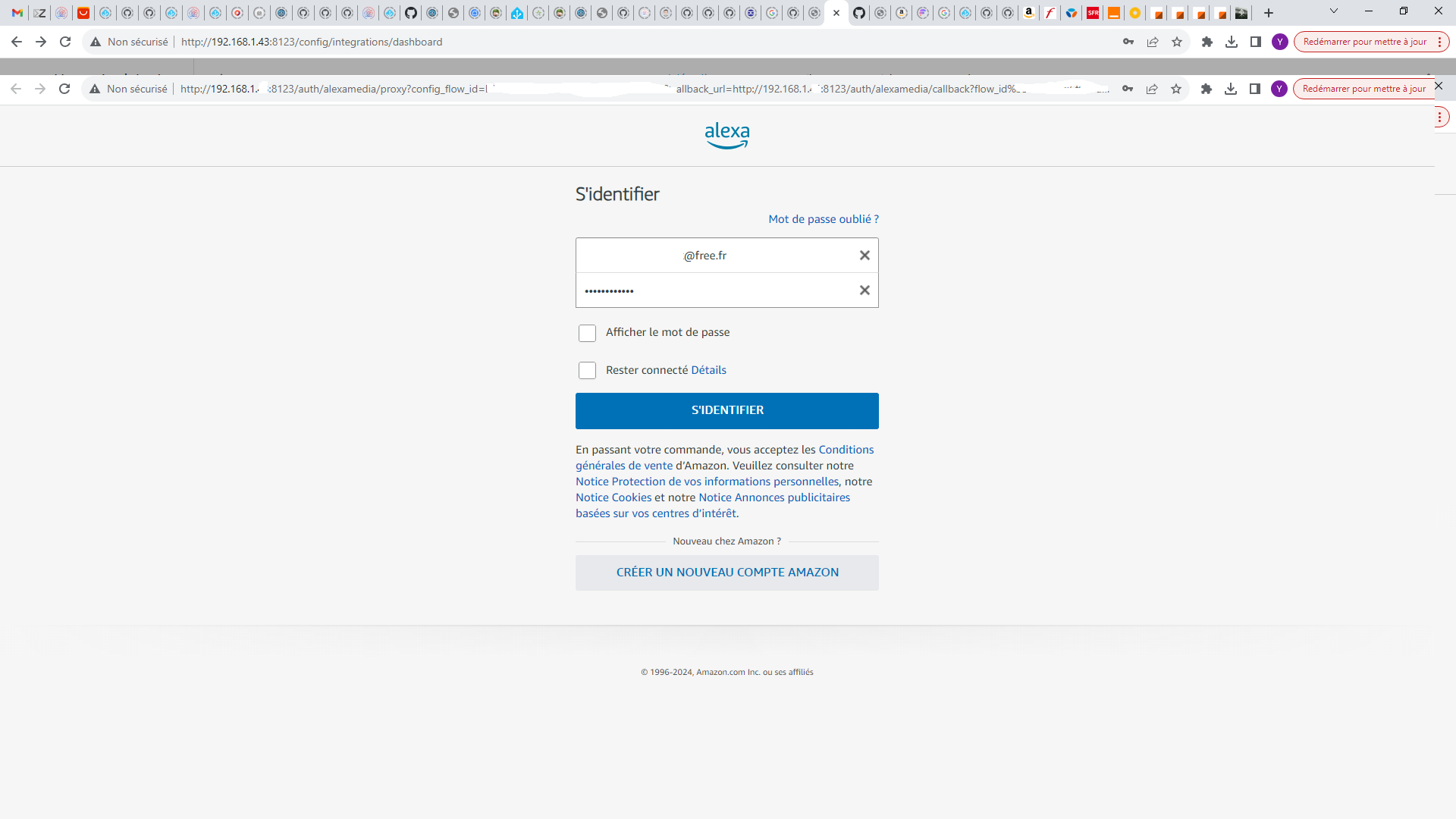Open Downloads icon in Alexa popup toolbar
This screenshot has width=1456, height=819.
pos(1231,89)
